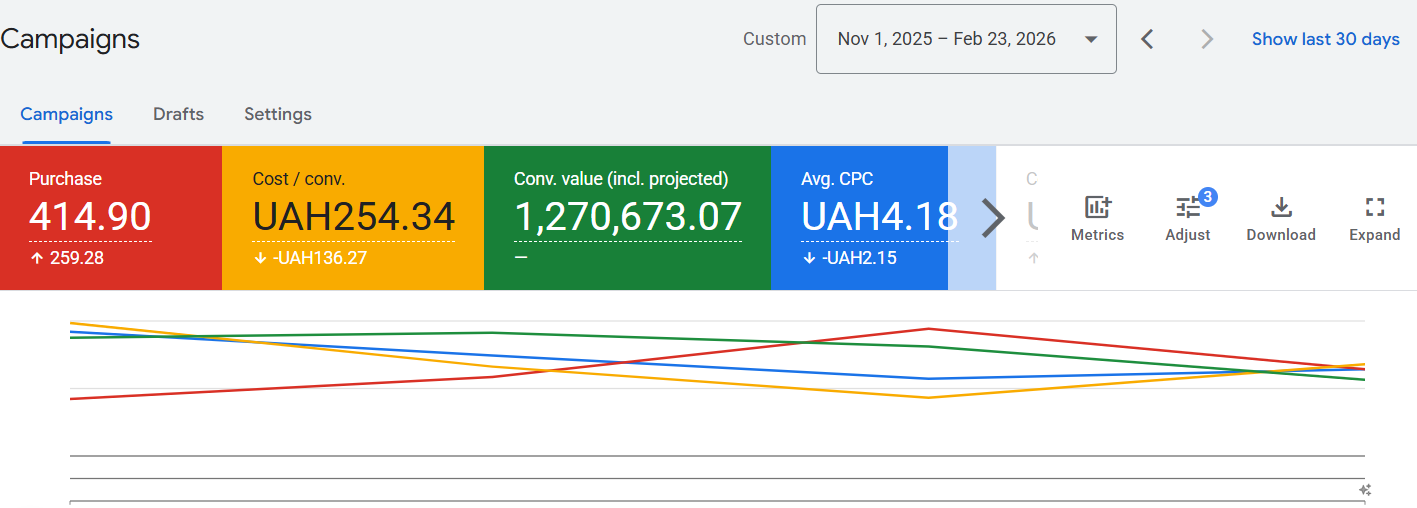Image resolution: width=1417 pixels, height=508 pixels.
Task: Switch to the Campaigns tab
Action: pos(66,114)
